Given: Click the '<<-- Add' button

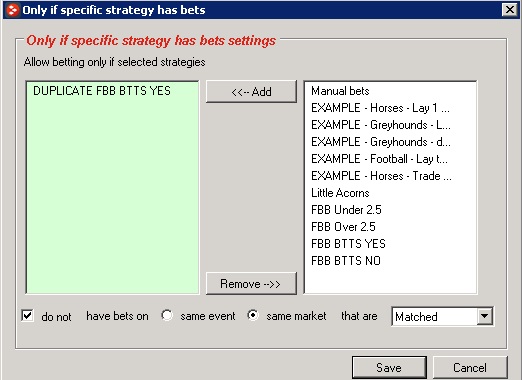Looking at the screenshot, I should coord(251,92).
